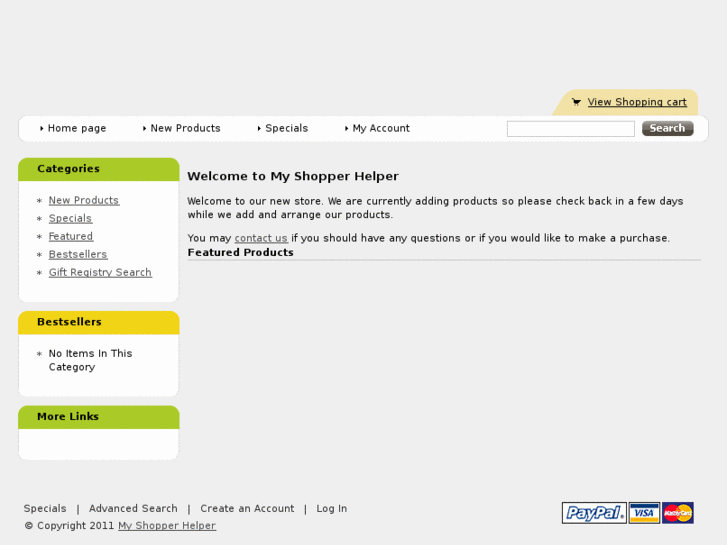Viewport: 727px width, 545px height.
Task: Open My Account in the navigation bar
Action: tap(381, 128)
